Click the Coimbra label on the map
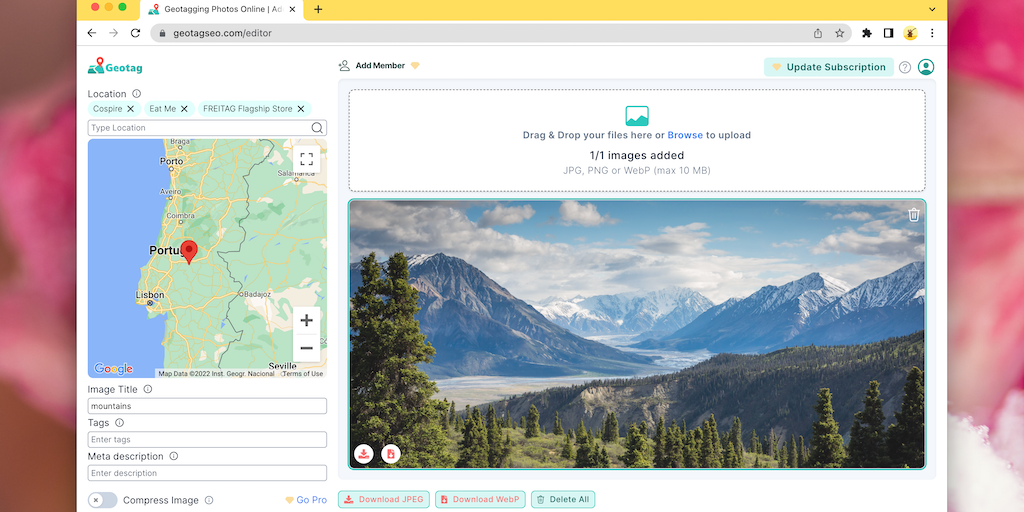 pyautogui.click(x=181, y=216)
